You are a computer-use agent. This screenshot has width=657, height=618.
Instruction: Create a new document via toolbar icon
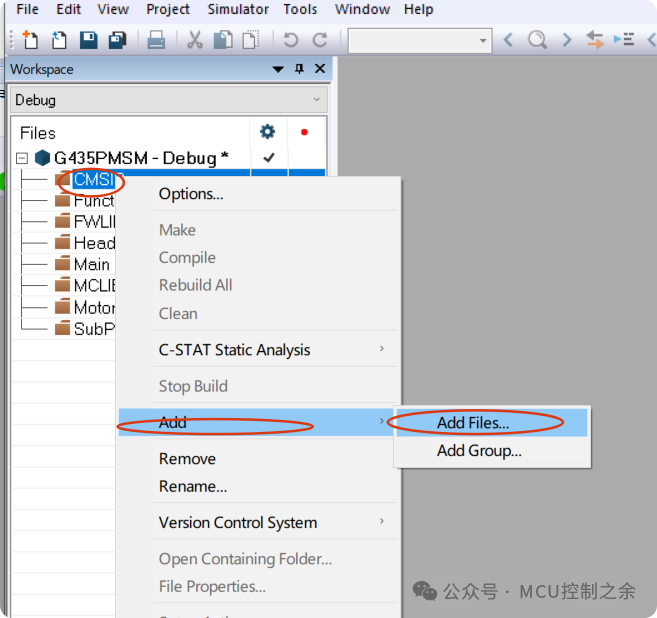click(30, 40)
